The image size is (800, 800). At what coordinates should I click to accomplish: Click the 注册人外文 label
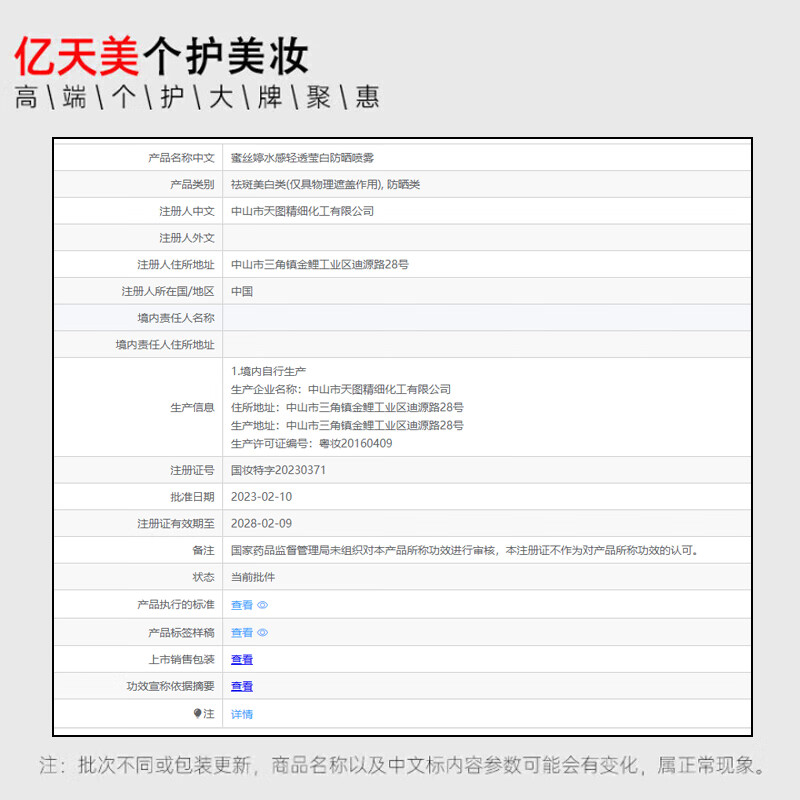tap(187, 238)
